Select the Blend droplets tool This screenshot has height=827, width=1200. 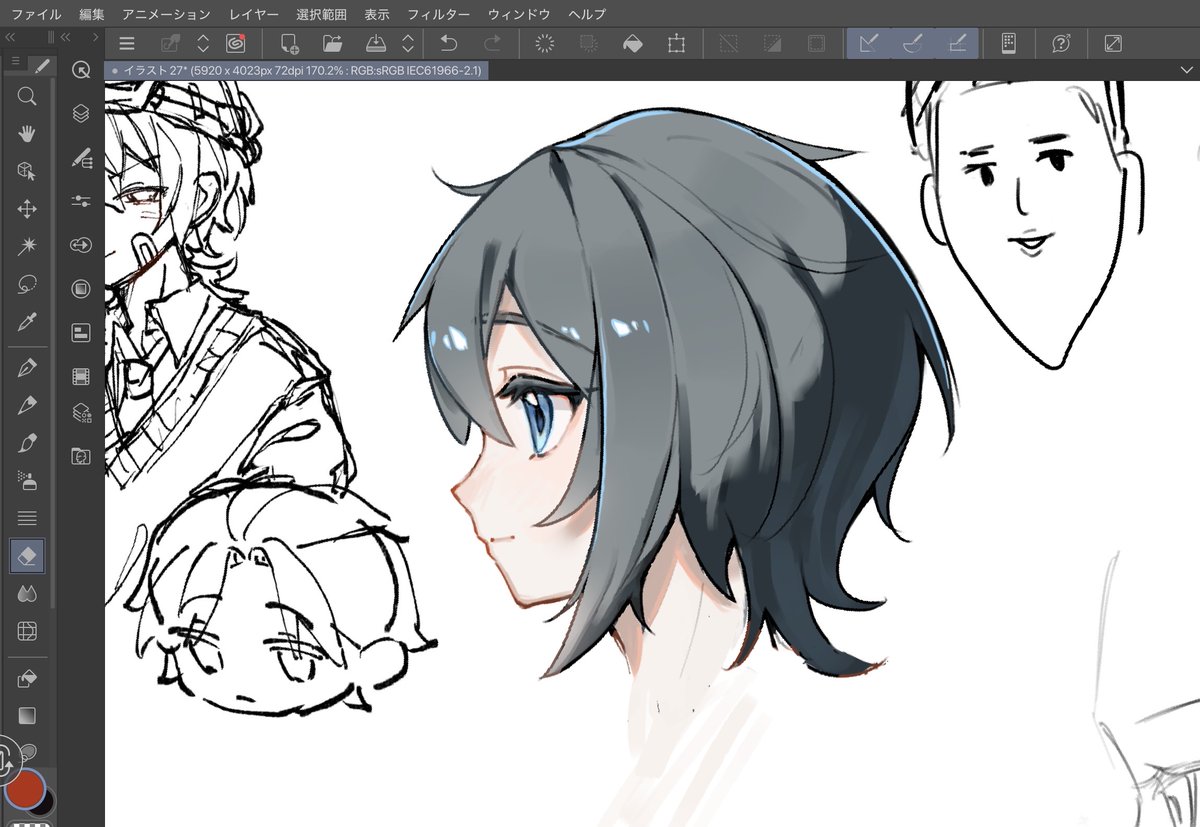tap(27, 593)
